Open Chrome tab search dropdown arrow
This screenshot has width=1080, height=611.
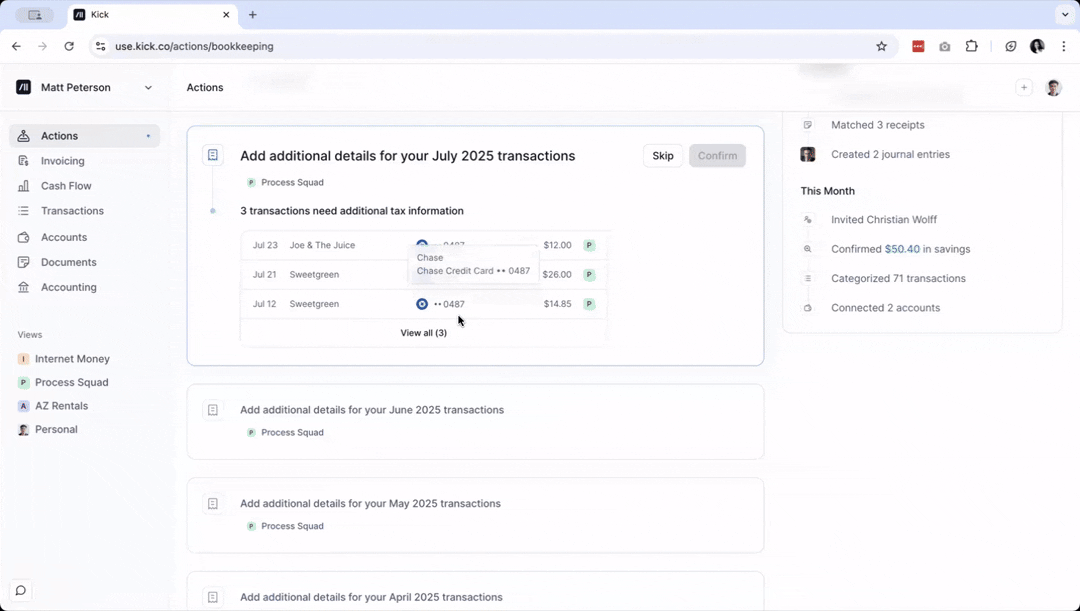point(1063,15)
